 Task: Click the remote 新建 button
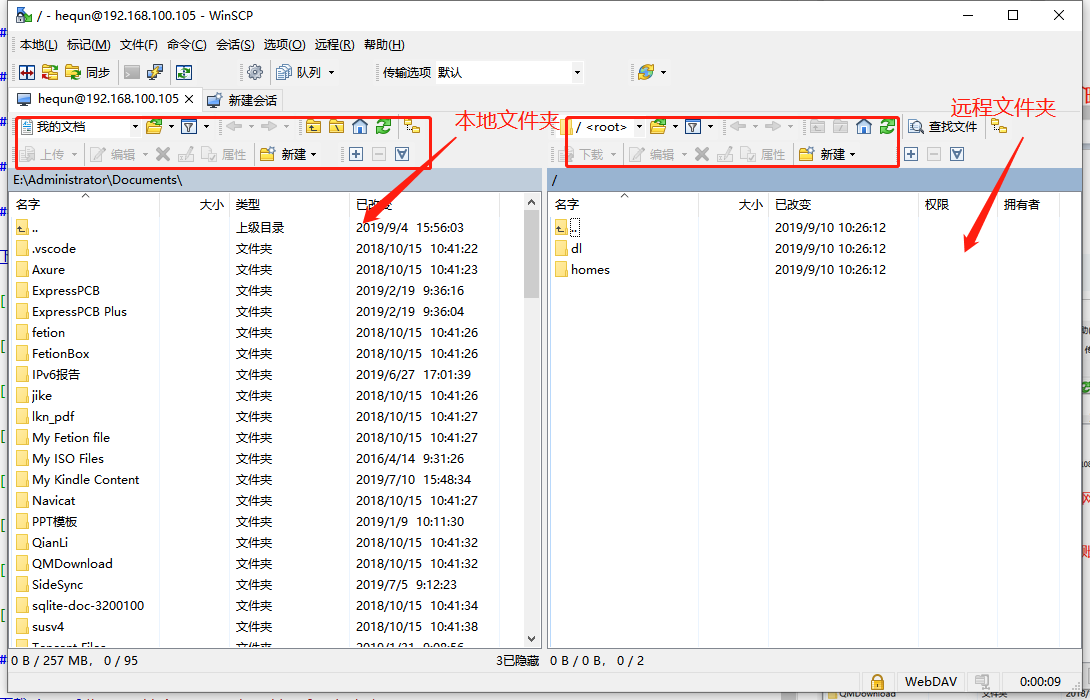[826, 154]
